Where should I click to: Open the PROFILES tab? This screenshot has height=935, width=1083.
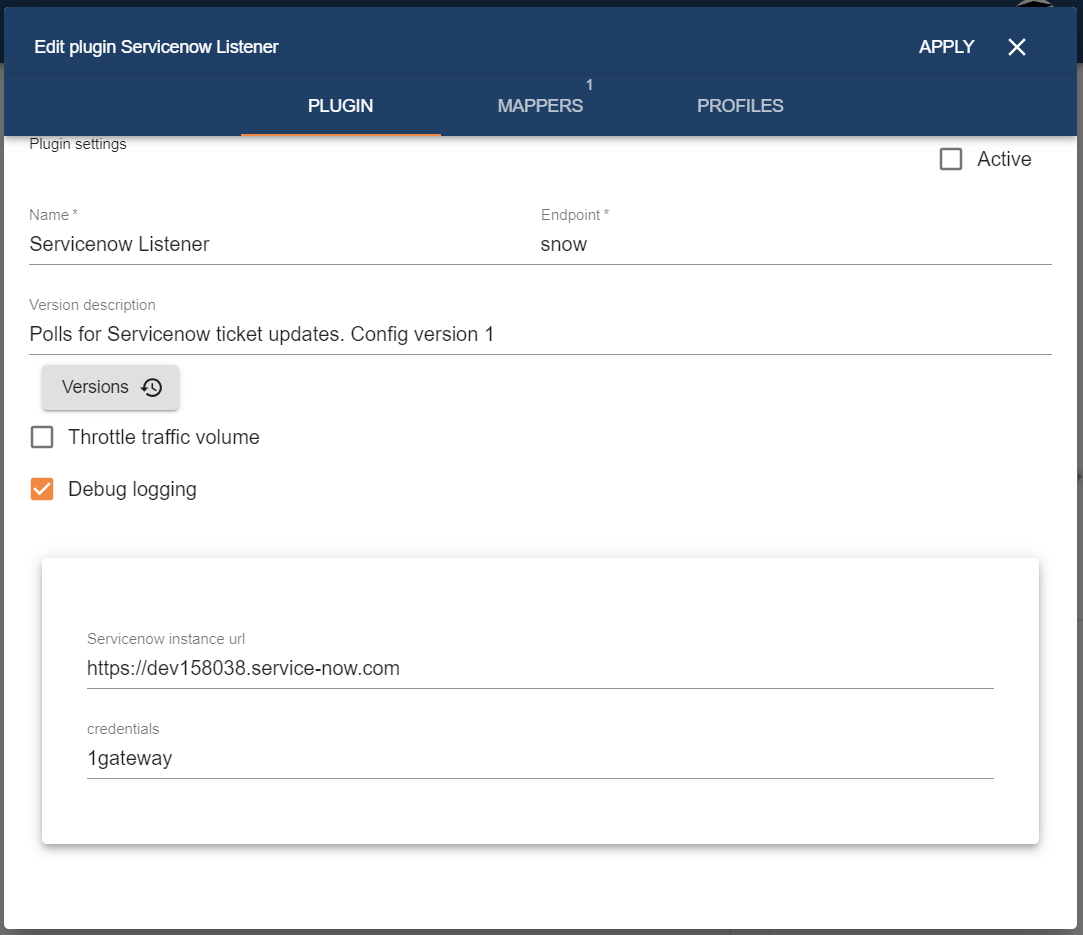pyautogui.click(x=740, y=106)
